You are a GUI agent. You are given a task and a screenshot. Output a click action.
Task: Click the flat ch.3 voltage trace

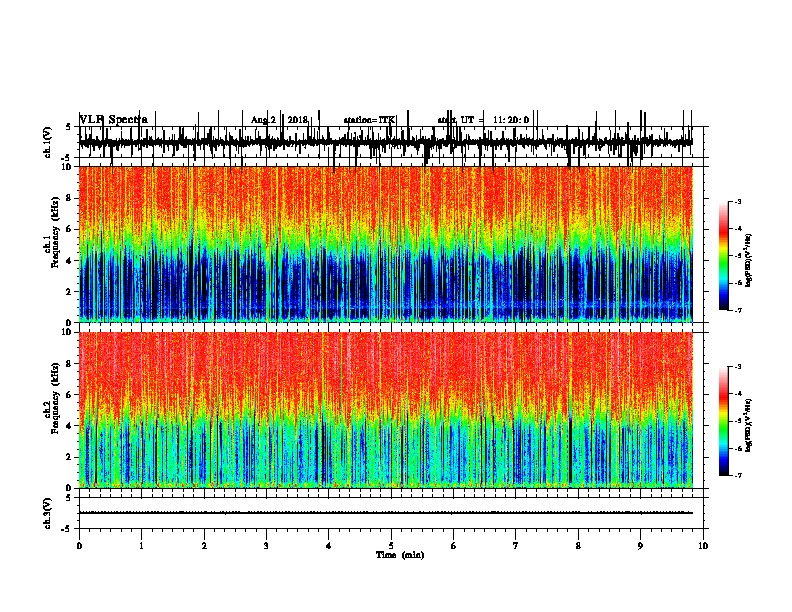(x=386, y=513)
